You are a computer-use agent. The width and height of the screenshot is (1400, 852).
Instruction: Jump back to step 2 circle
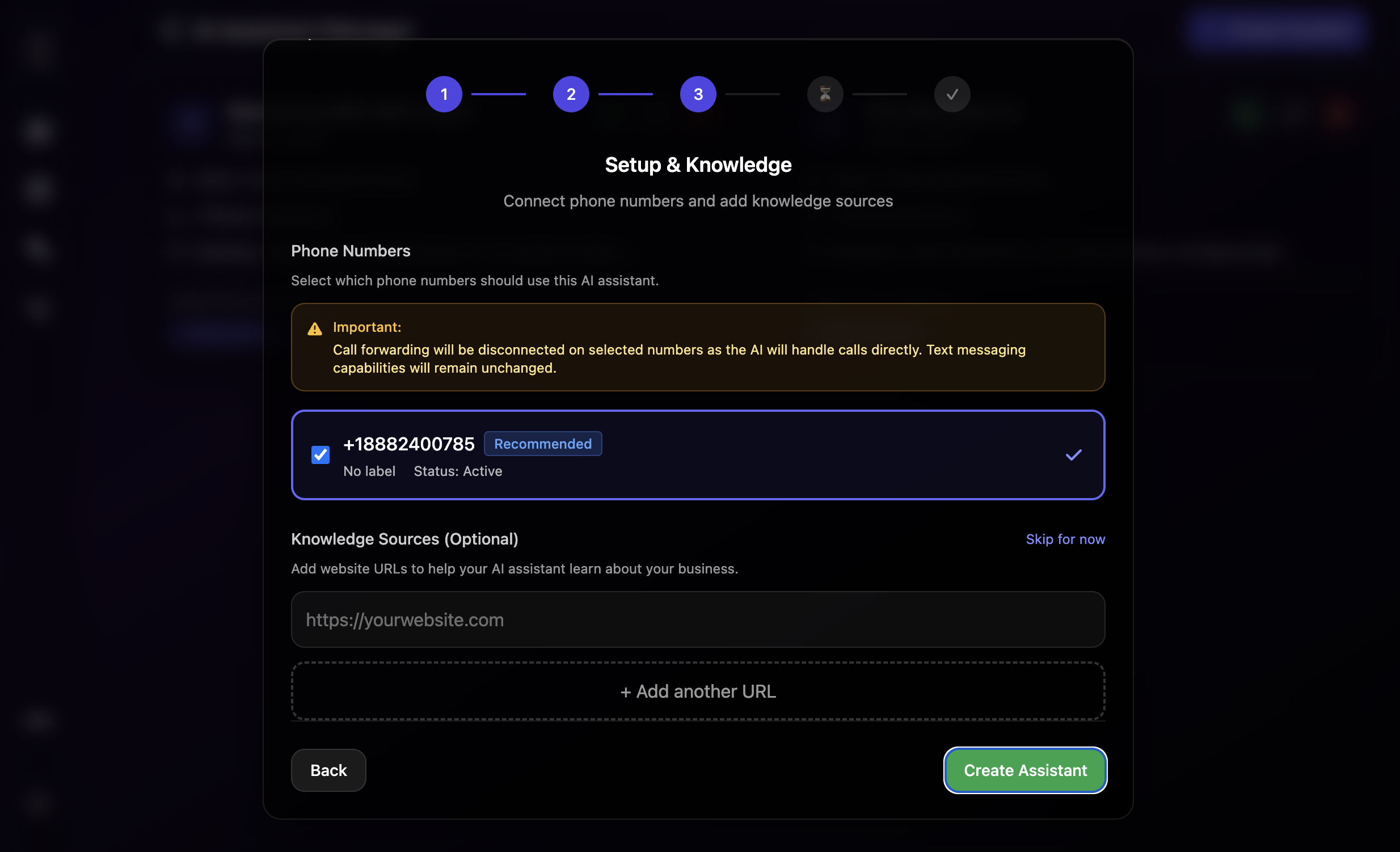(x=571, y=94)
